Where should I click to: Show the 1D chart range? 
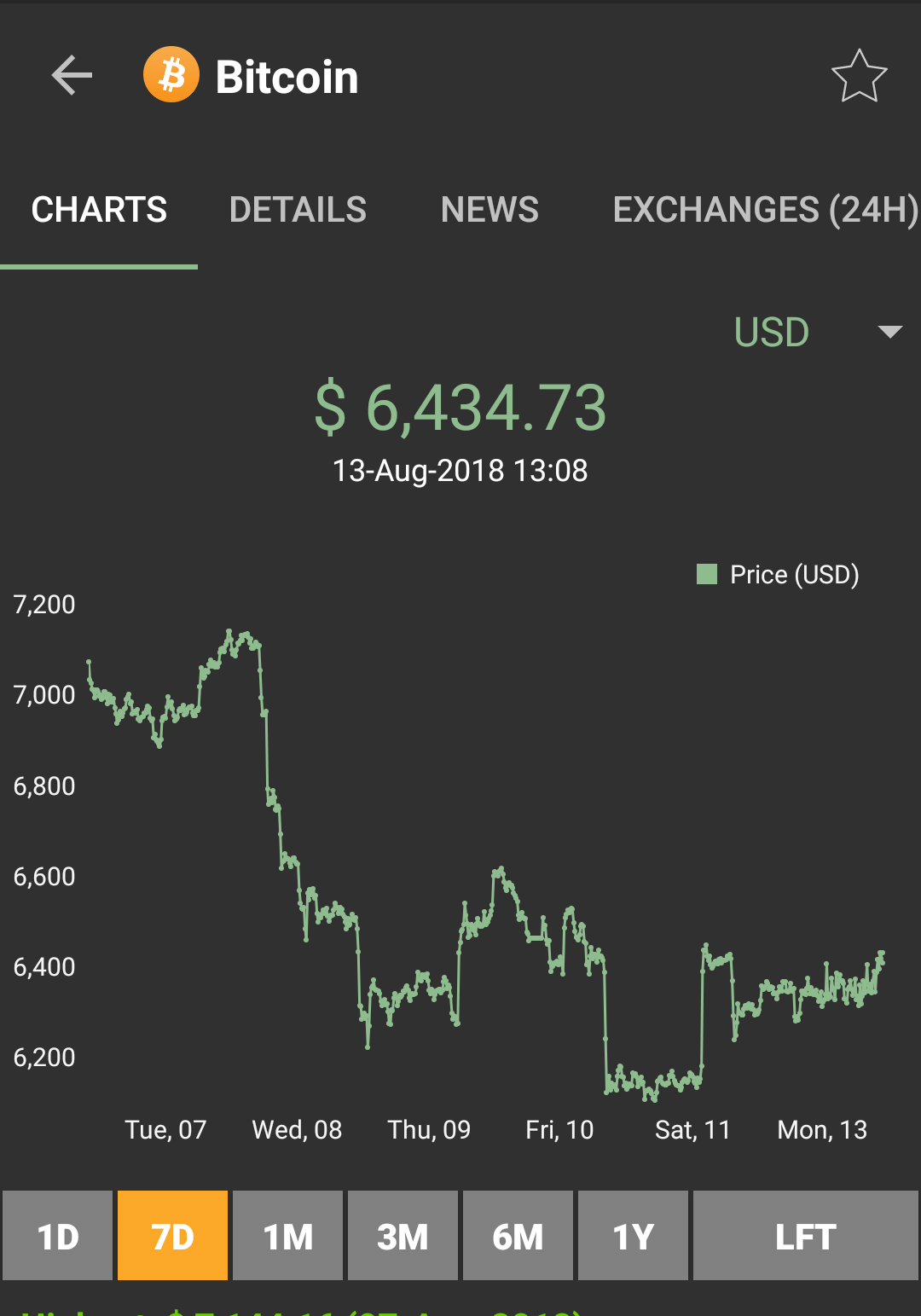(x=58, y=1236)
